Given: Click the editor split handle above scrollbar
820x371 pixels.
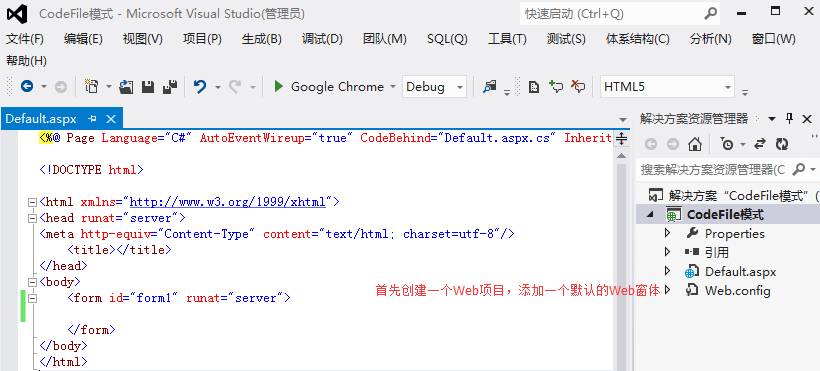Looking at the screenshot, I should [621, 139].
